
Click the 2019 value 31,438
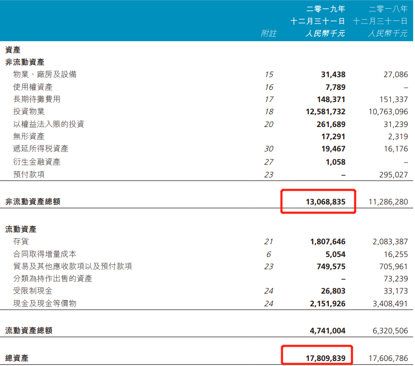(x=333, y=75)
